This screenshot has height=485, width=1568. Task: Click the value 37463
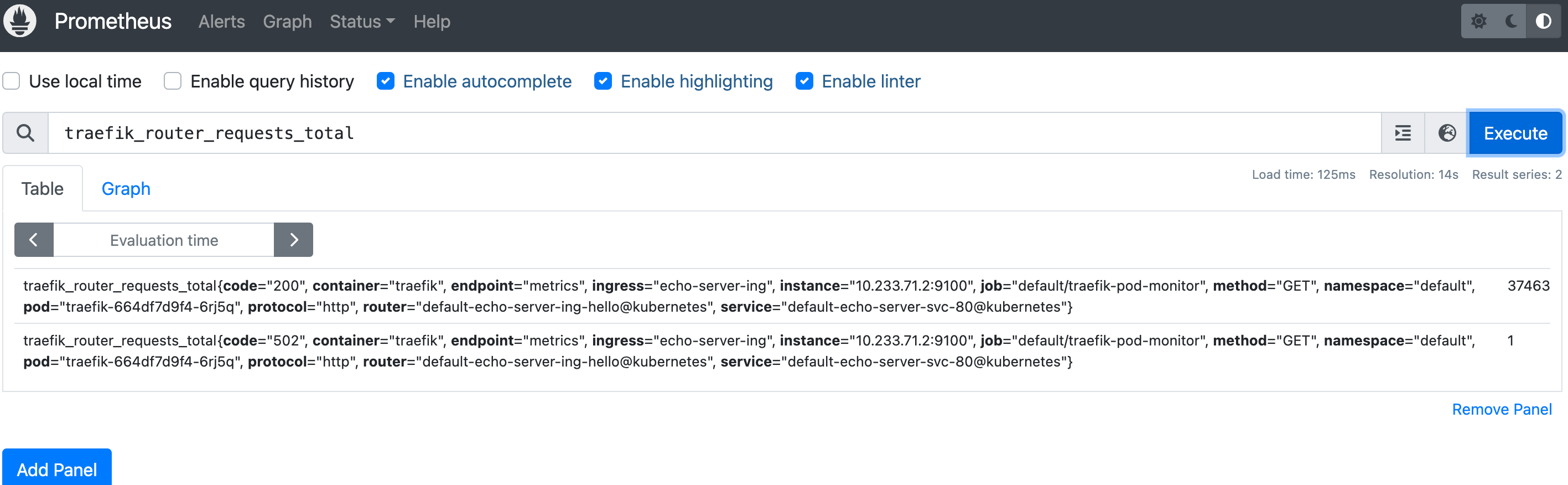click(1528, 286)
